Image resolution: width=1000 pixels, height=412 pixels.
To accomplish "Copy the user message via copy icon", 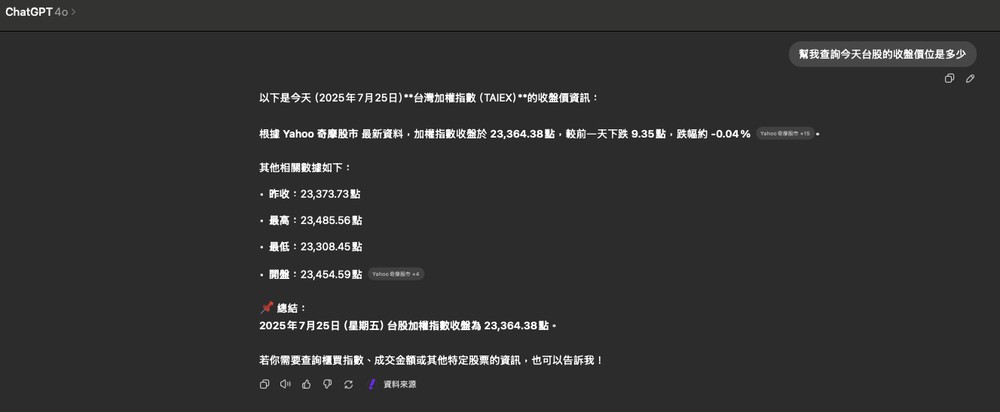I will pos(949,78).
